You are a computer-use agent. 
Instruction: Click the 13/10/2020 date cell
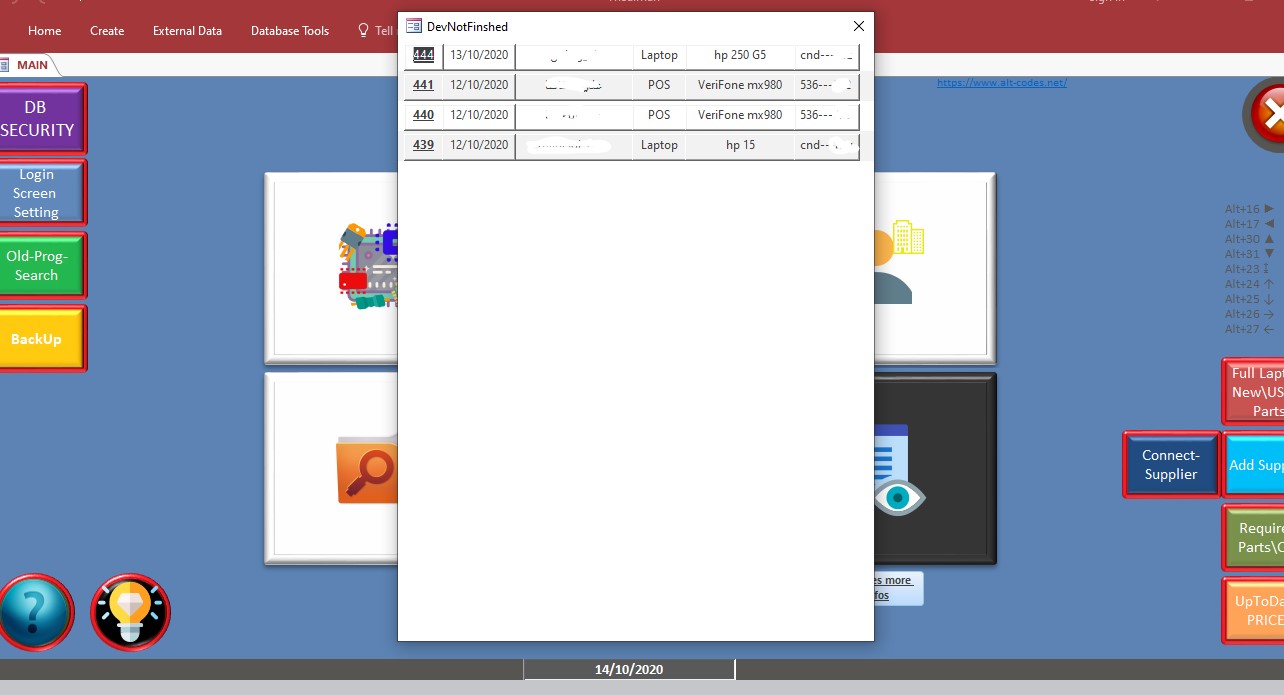[479, 55]
